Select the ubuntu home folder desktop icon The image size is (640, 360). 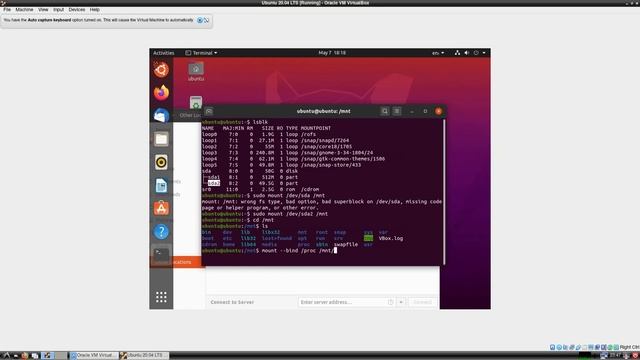click(196, 71)
